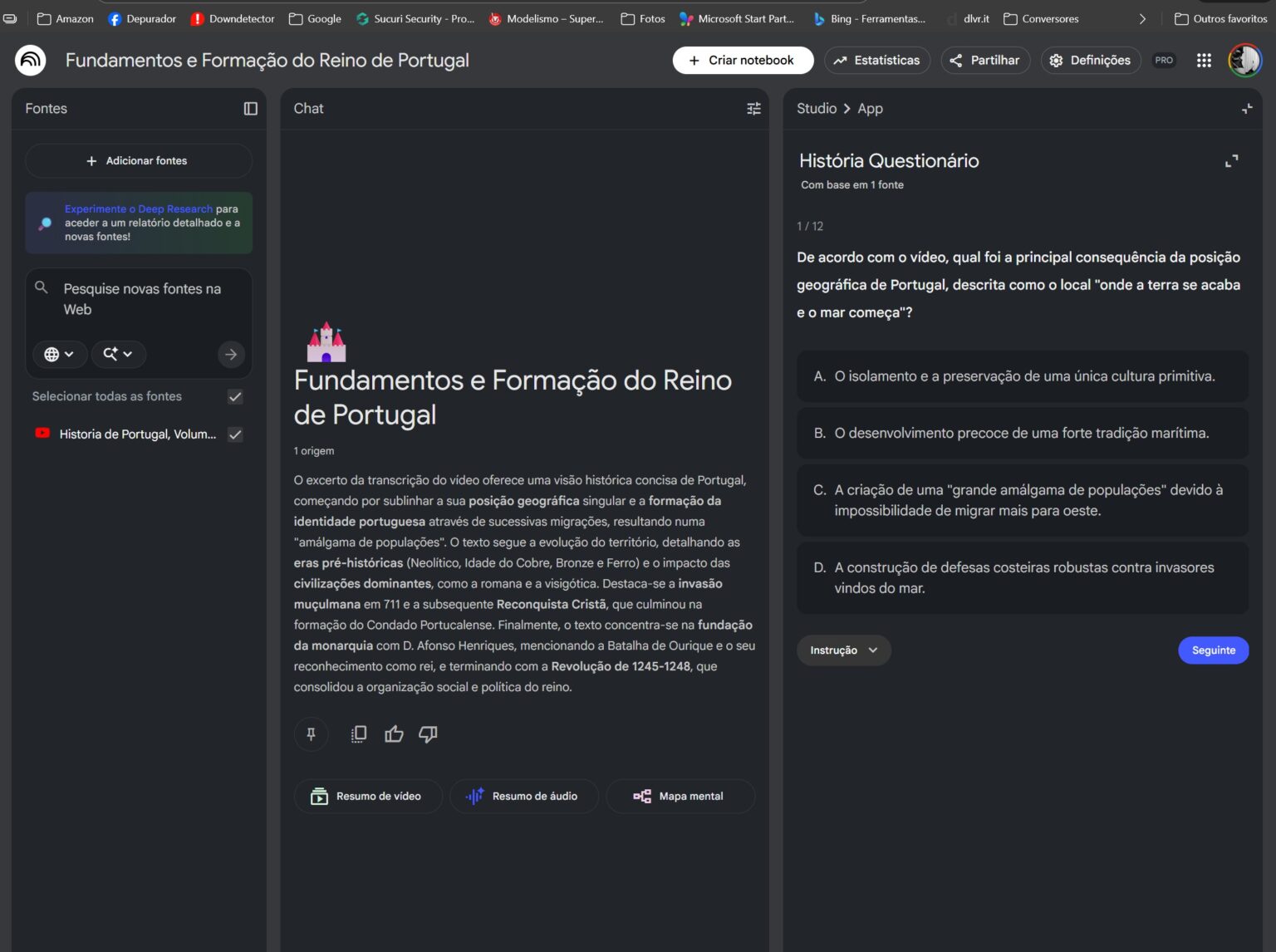Open chat configuration settings icon
The width and height of the screenshot is (1276, 952).
tap(753, 109)
